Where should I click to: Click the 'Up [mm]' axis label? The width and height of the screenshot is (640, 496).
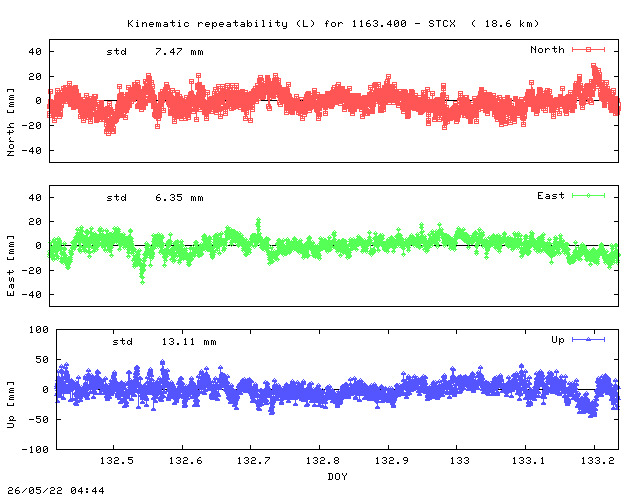pos(11,405)
